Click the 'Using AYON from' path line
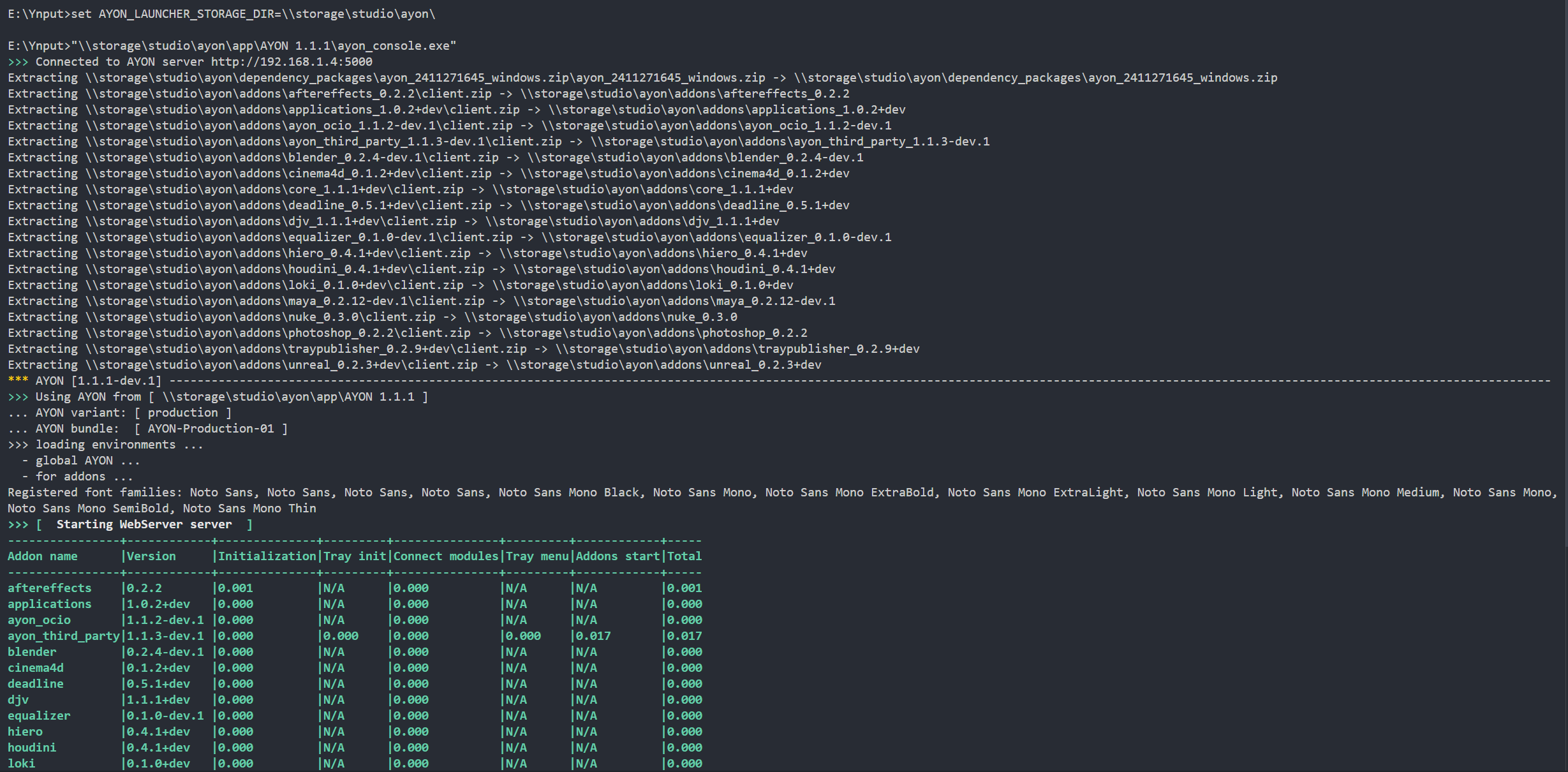This screenshot has width=1568, height=772. click(218, 397)
